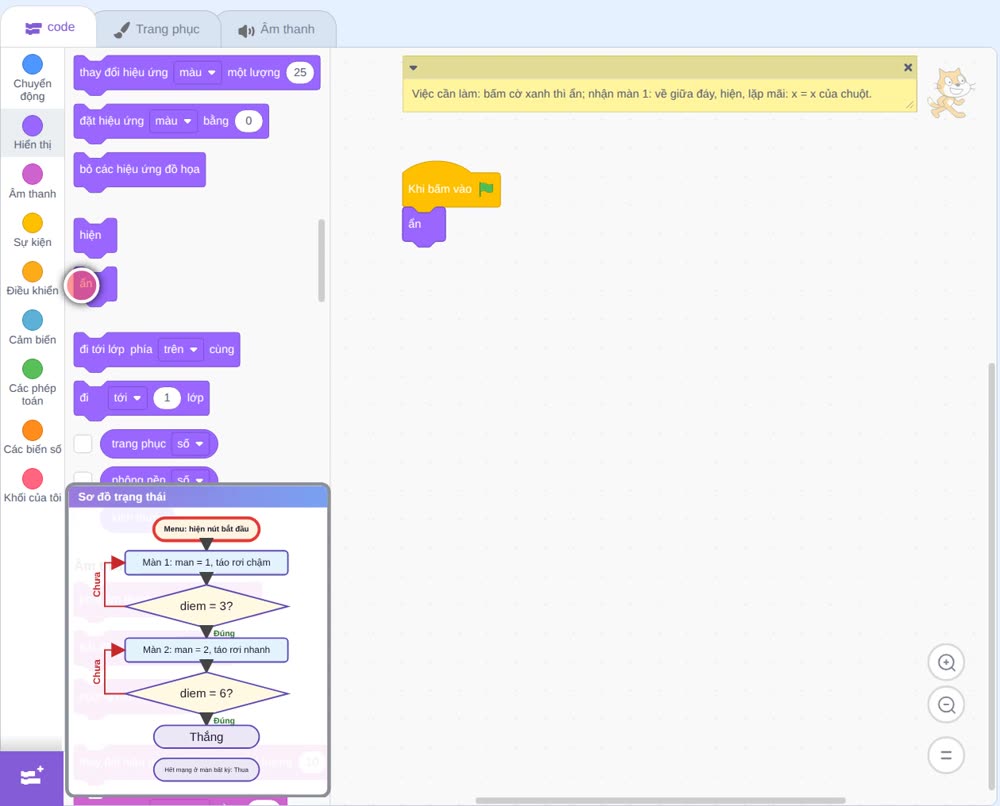Screen dimensions: 1000x806
Task: Toggle the trang phục reporter checkbox
Action: click(x=83, y=444)
